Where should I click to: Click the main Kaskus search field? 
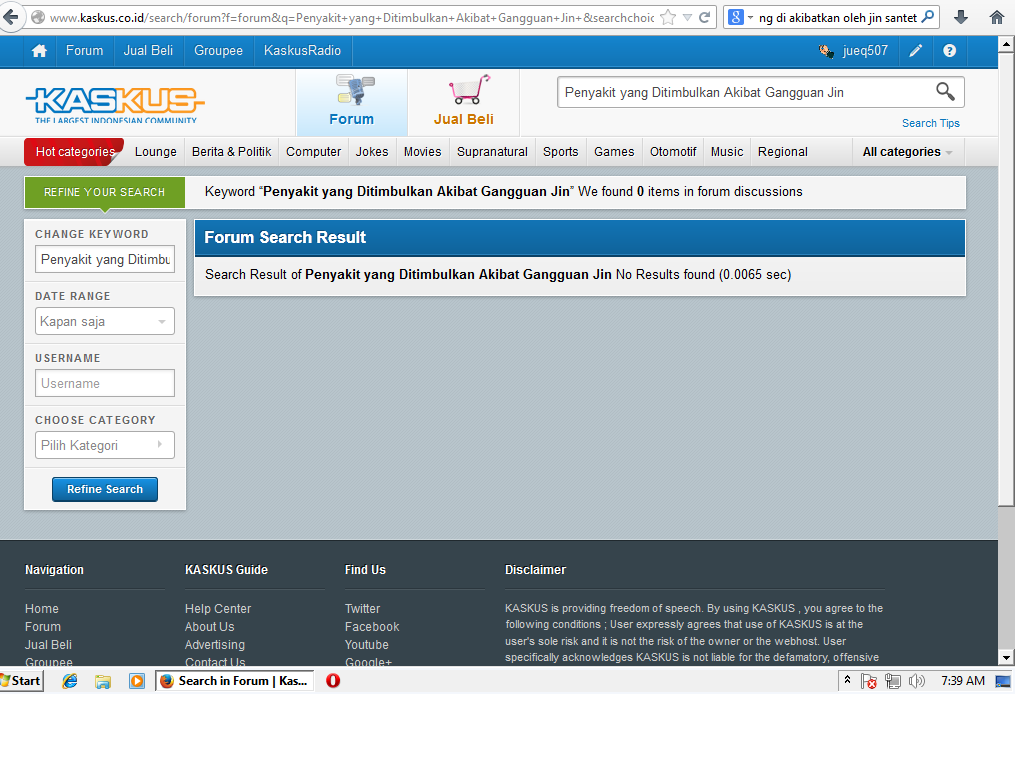744,93
